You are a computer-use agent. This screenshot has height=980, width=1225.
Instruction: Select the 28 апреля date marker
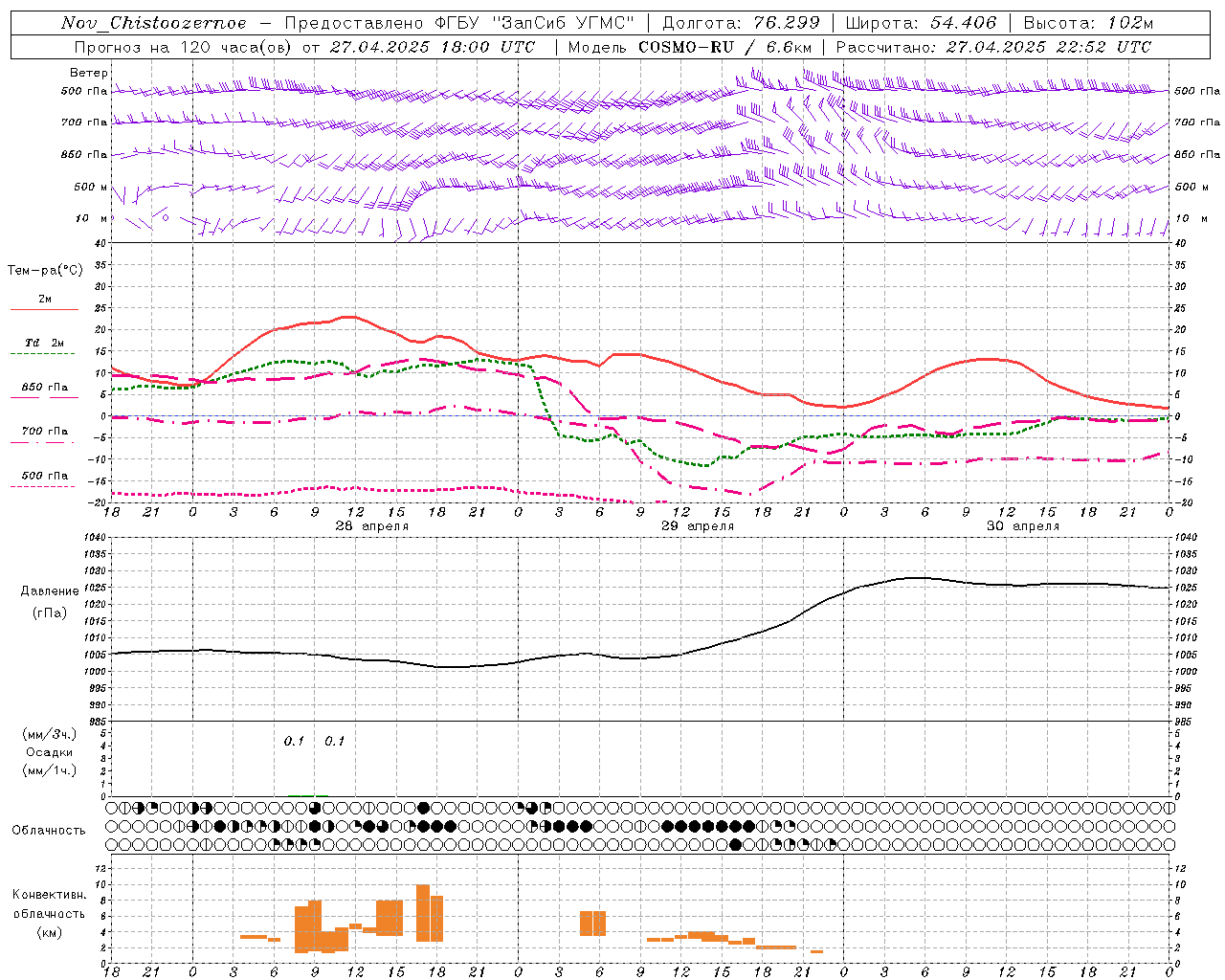click(x=371, y=526)
